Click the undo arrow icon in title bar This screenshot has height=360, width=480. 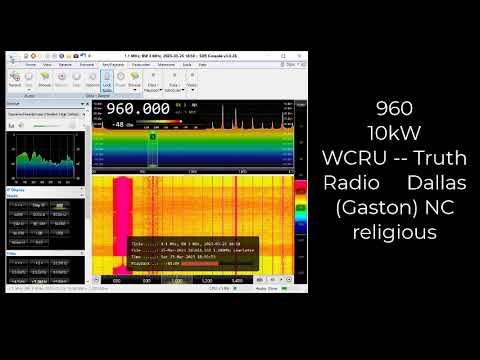[83, 56]
